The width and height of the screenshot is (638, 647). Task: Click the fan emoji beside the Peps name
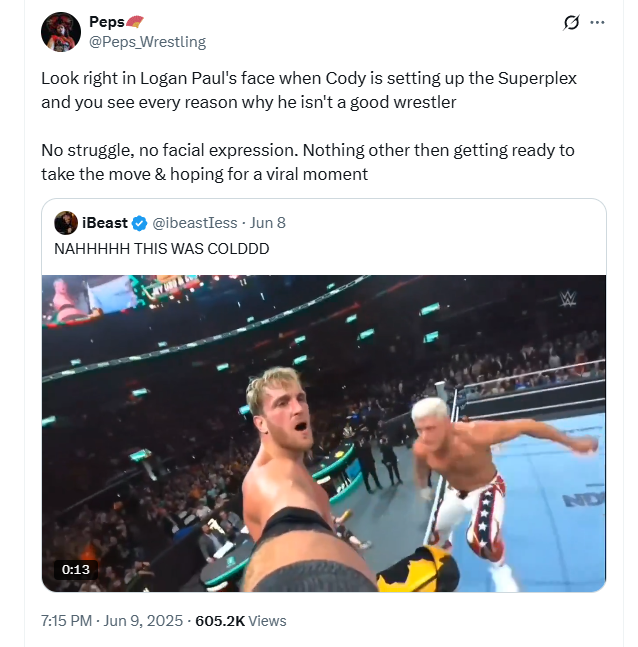pos(135,21)
